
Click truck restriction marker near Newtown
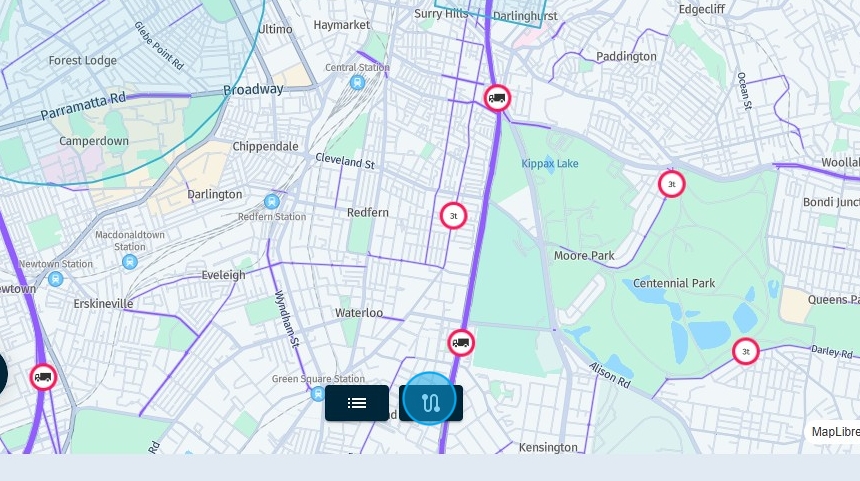coord(43,377)
